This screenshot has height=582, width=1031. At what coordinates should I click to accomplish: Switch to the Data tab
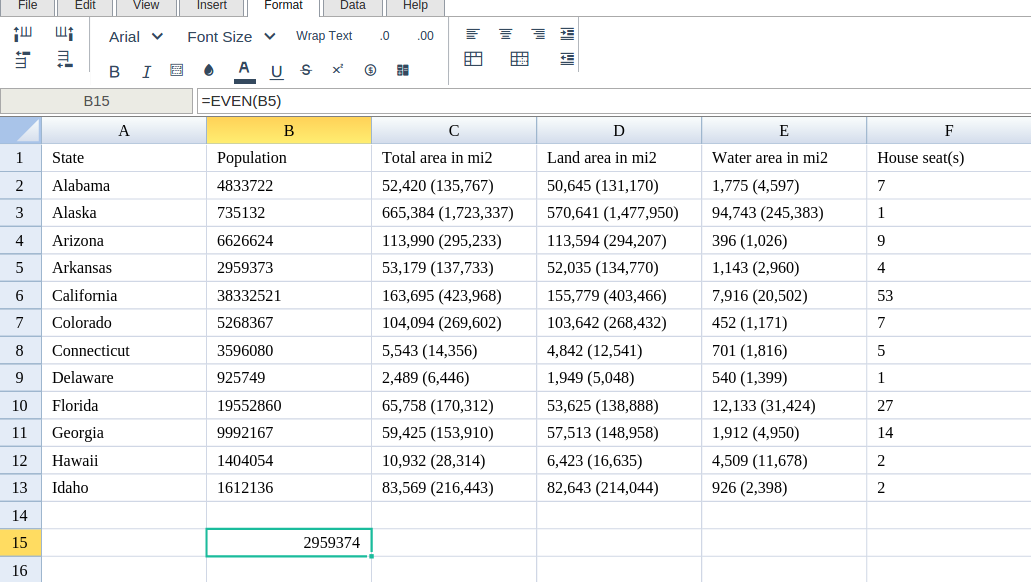[x=352, y=6]
